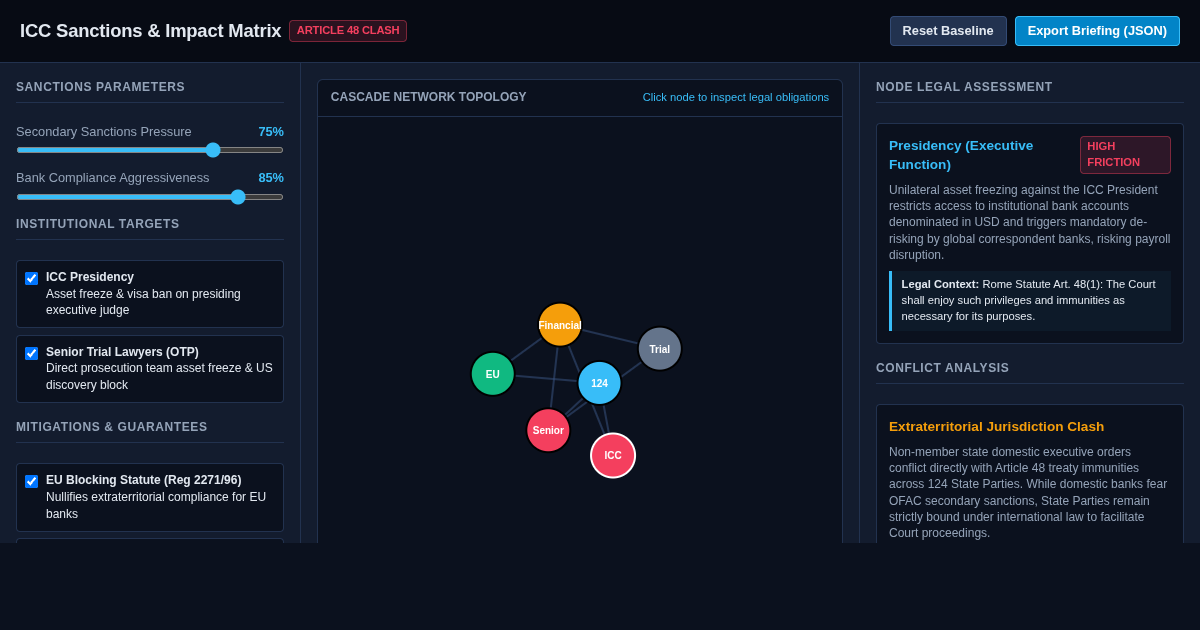1200x630 pixels.
Task: Select the red ICC node
Action: point(613,455)
